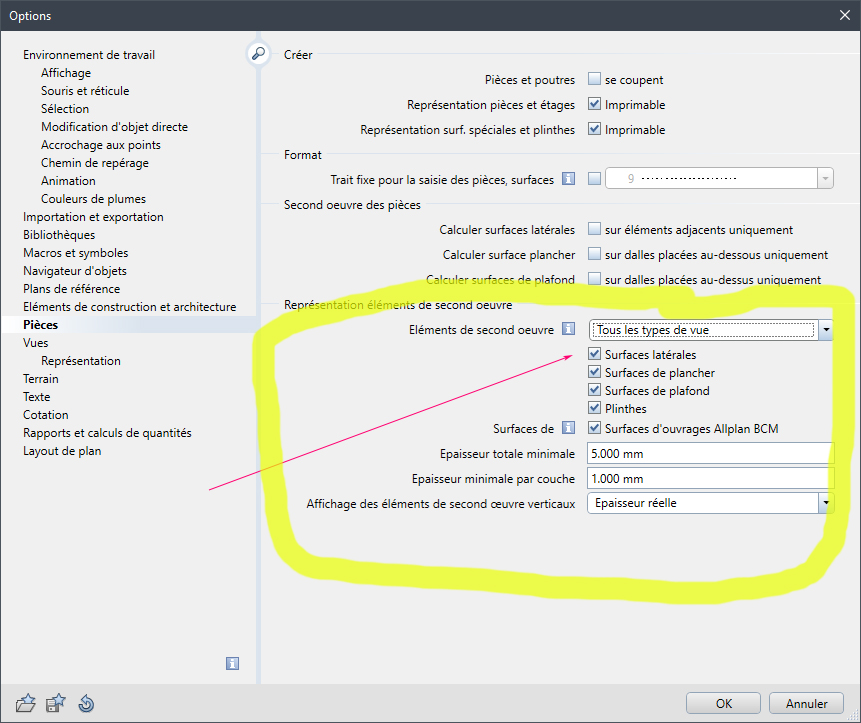Enable Trait fixe checkbox
The image size is (861, 723).
click(594, 179)
